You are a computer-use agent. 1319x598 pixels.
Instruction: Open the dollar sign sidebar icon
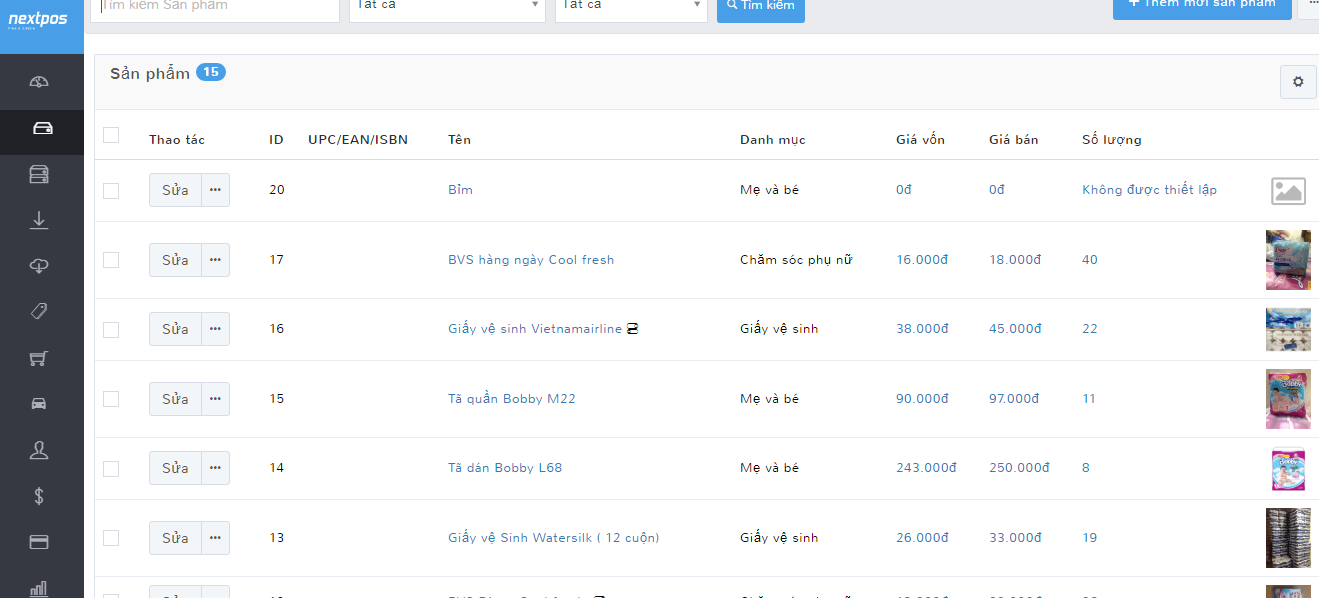pos(39,496)
